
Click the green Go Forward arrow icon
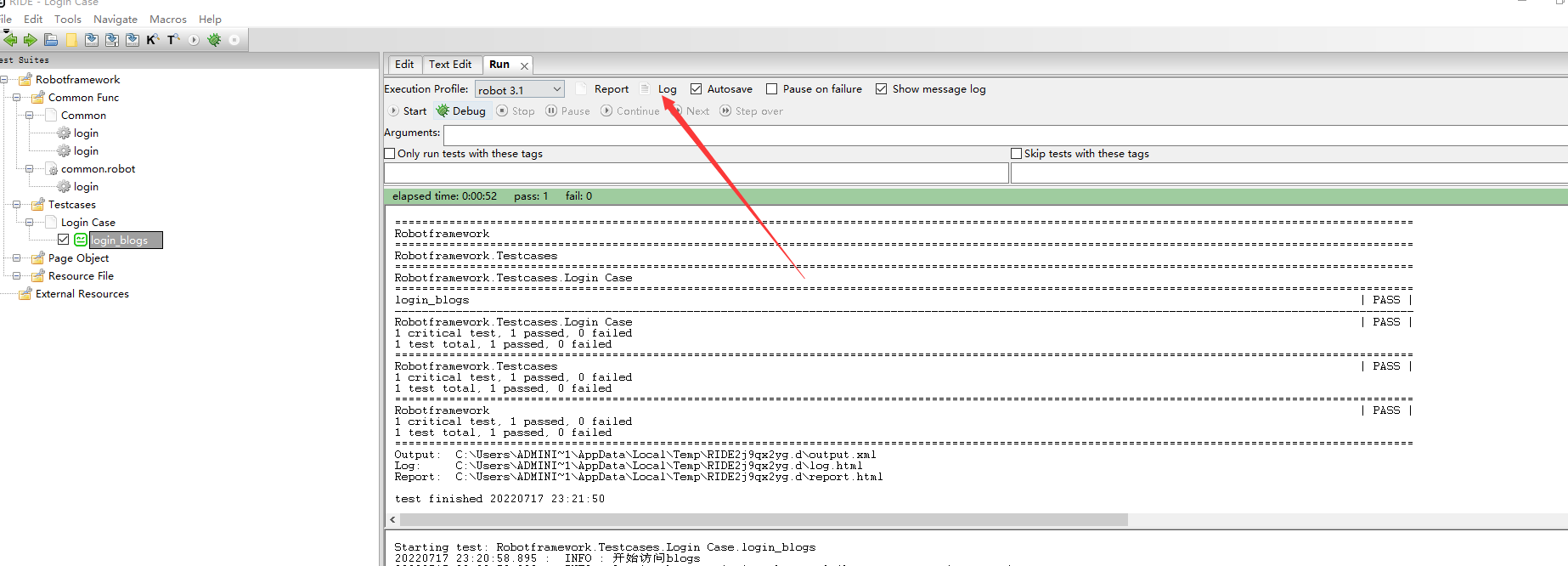click(x=31, y=40)
